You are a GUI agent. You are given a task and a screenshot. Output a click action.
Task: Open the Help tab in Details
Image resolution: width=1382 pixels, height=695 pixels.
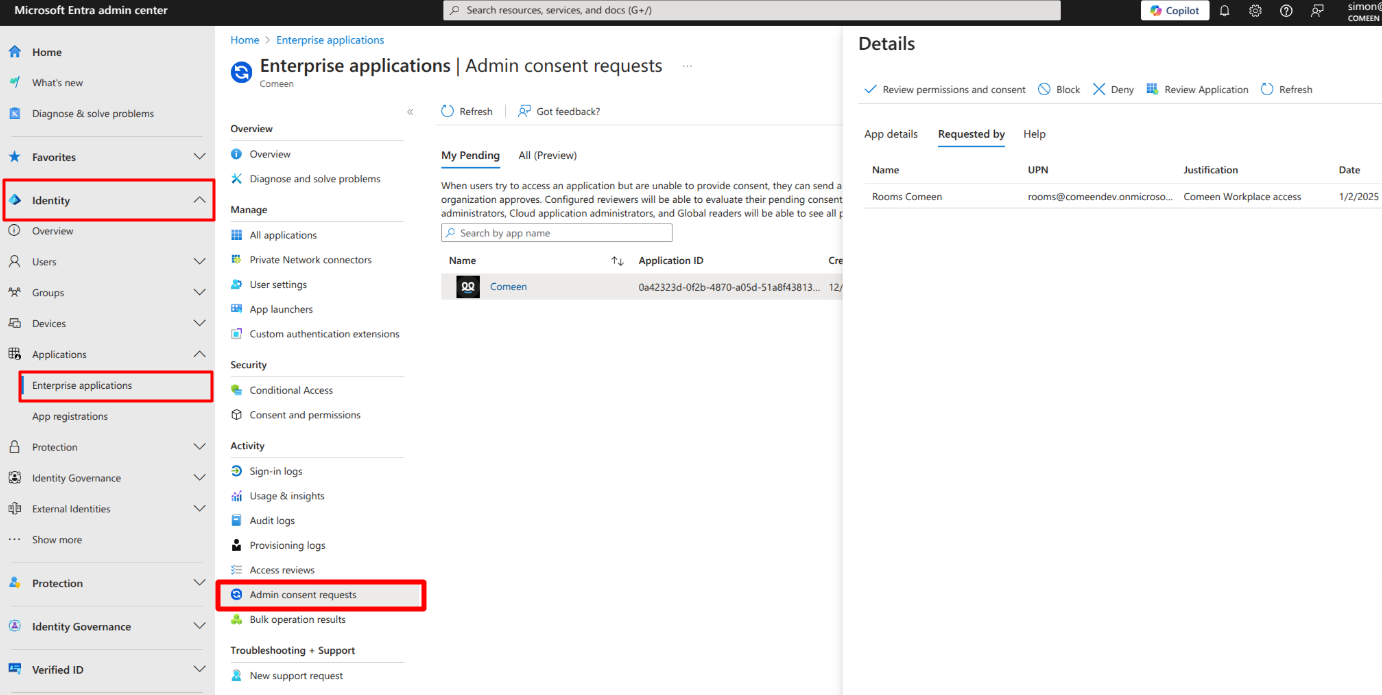click(1034, 134)
